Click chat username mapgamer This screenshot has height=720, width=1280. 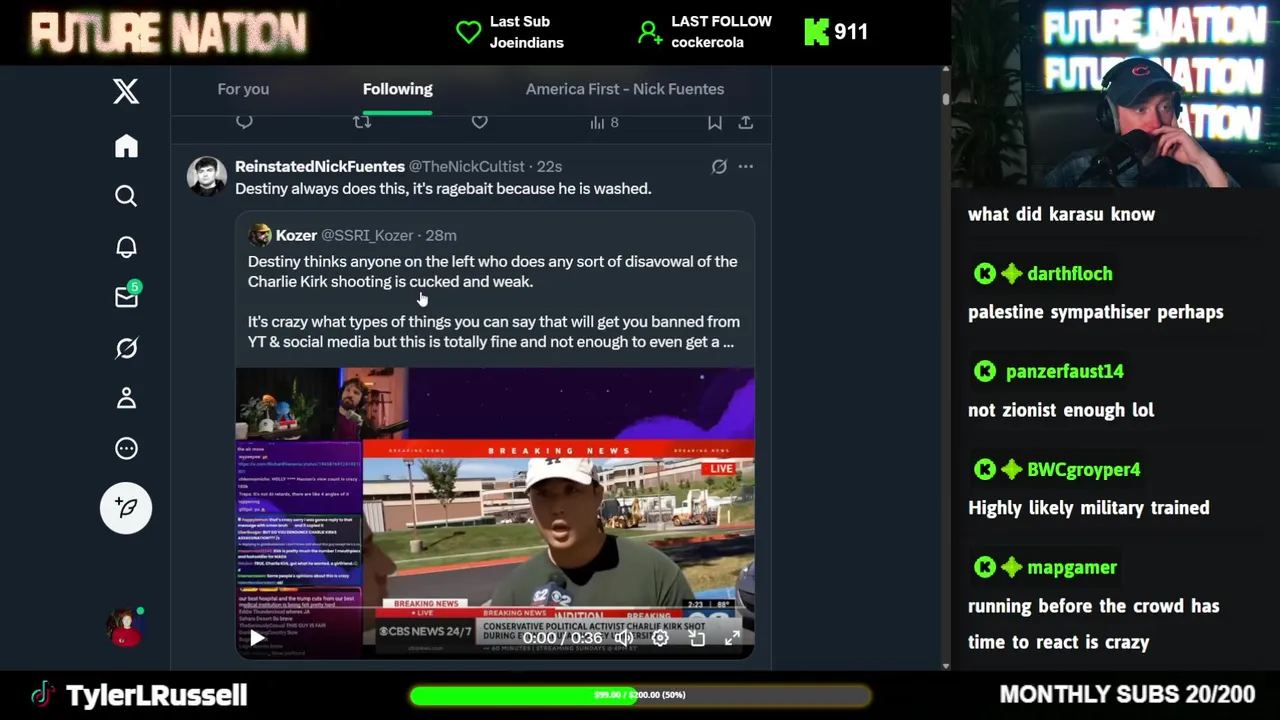click(1071, 568)
